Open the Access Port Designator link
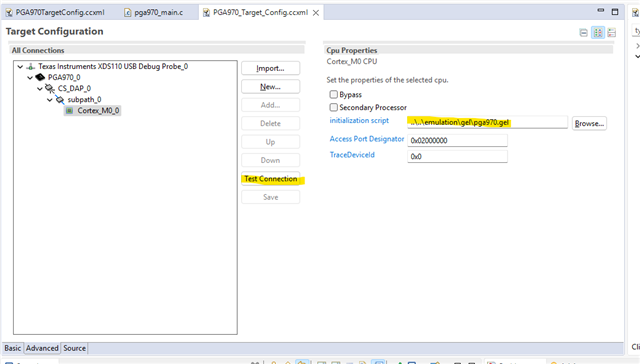 click(367, 139)
